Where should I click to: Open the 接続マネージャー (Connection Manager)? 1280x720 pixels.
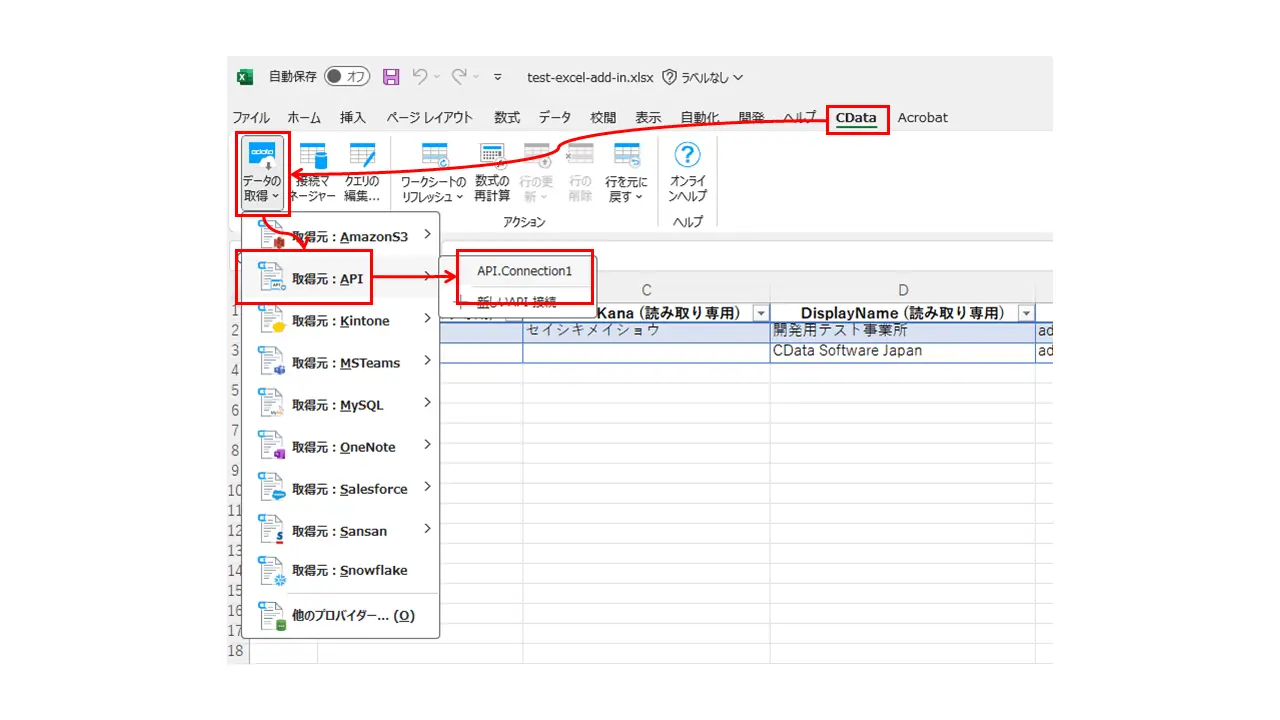click(x=314, y=173)
